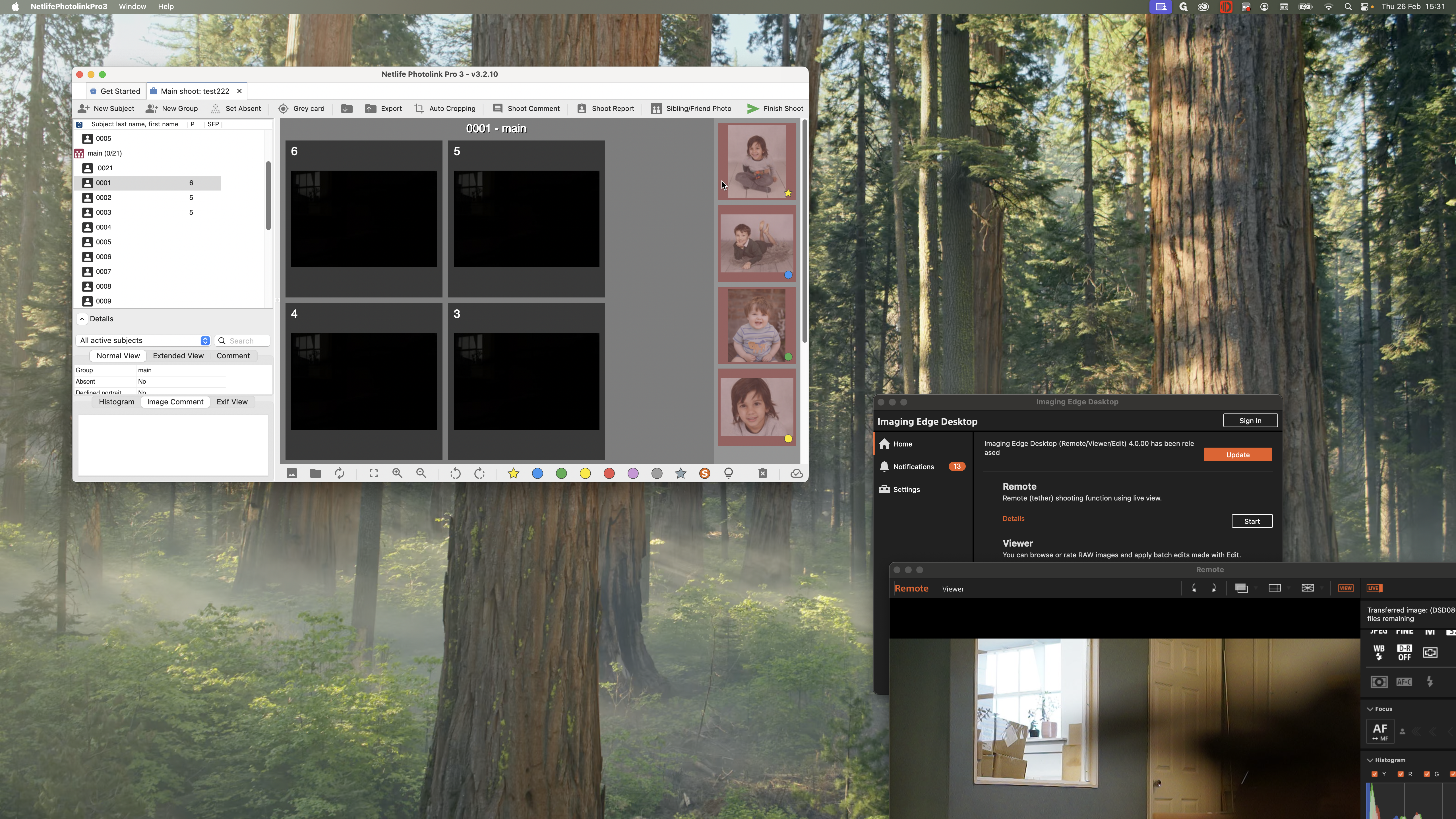Collapse the Details section chevron
The image size is (1456, 819).
pos(82,319)
